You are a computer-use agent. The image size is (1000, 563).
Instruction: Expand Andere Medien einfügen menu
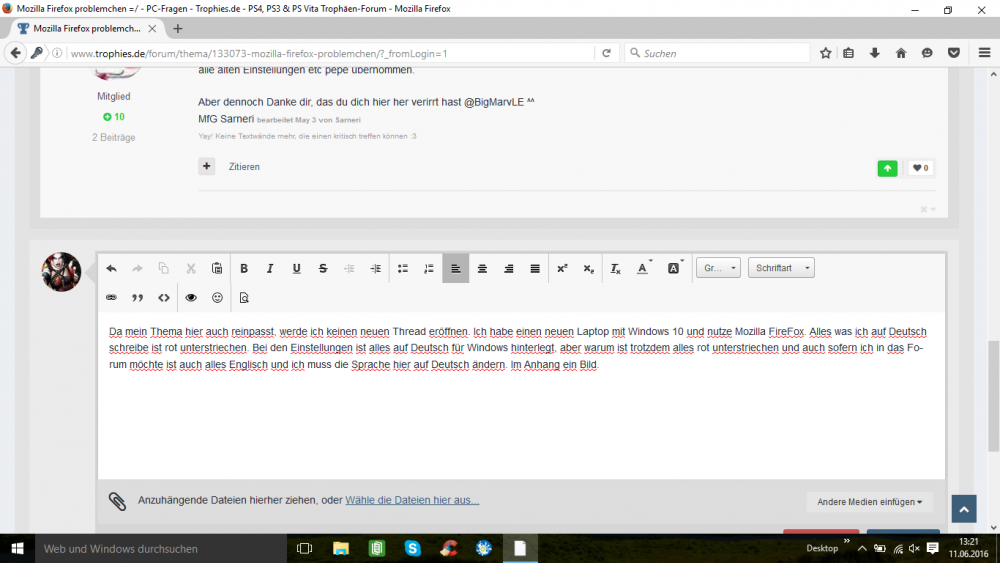pyautogui.click(x=868, y=502)
